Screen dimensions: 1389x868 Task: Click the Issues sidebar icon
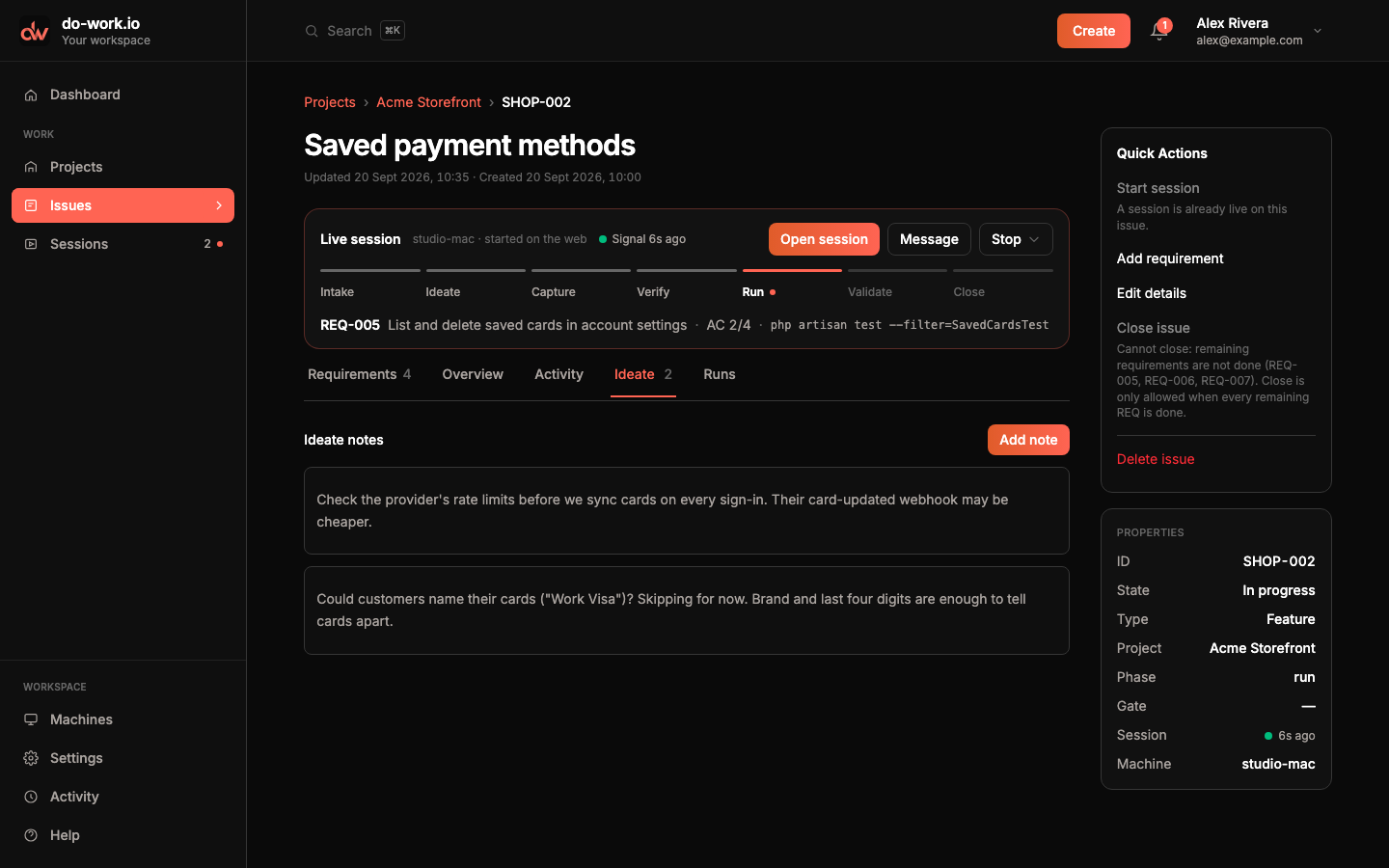pos(31,205)
